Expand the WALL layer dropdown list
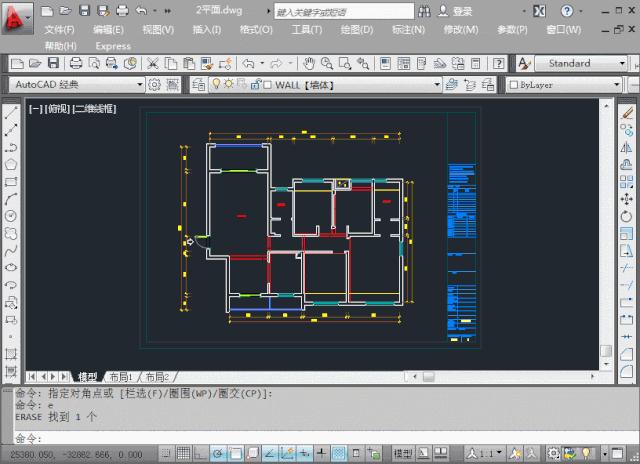 click(436, 85)
